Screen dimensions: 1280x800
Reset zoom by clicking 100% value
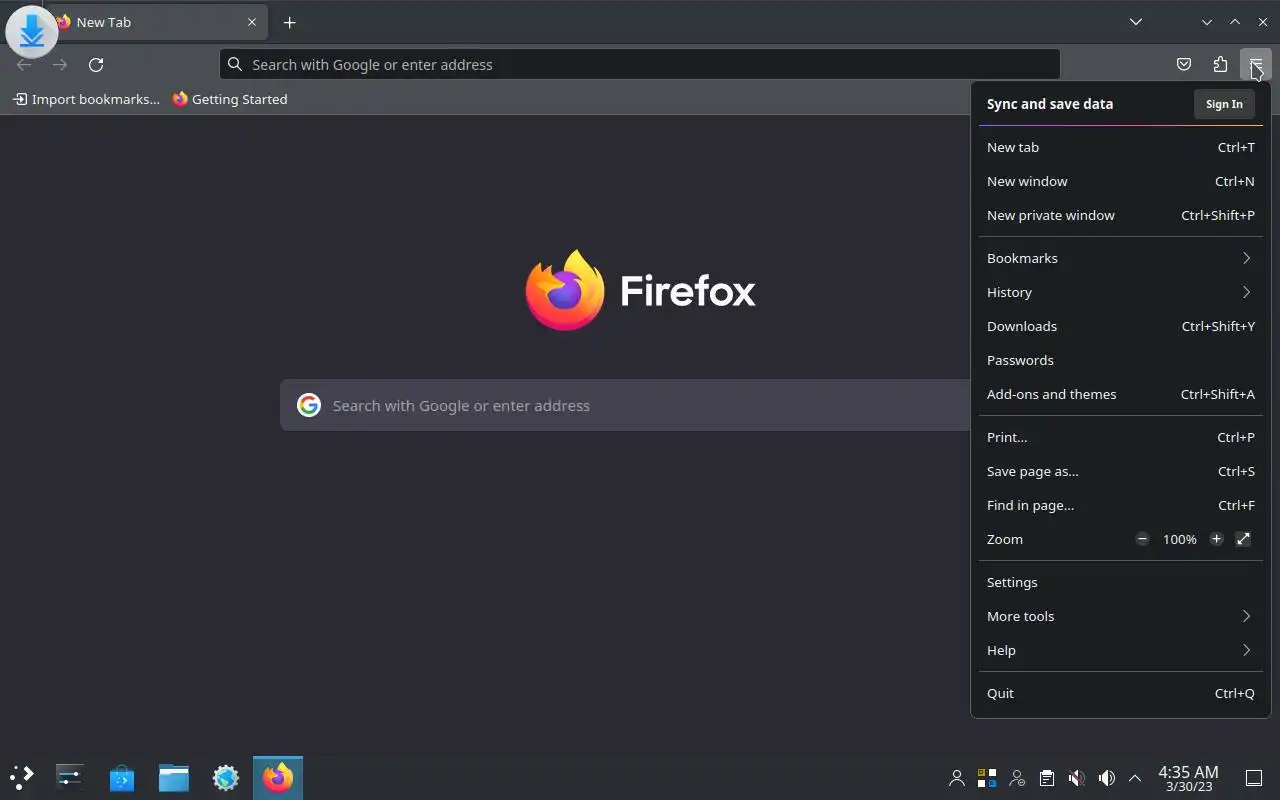1179,539
